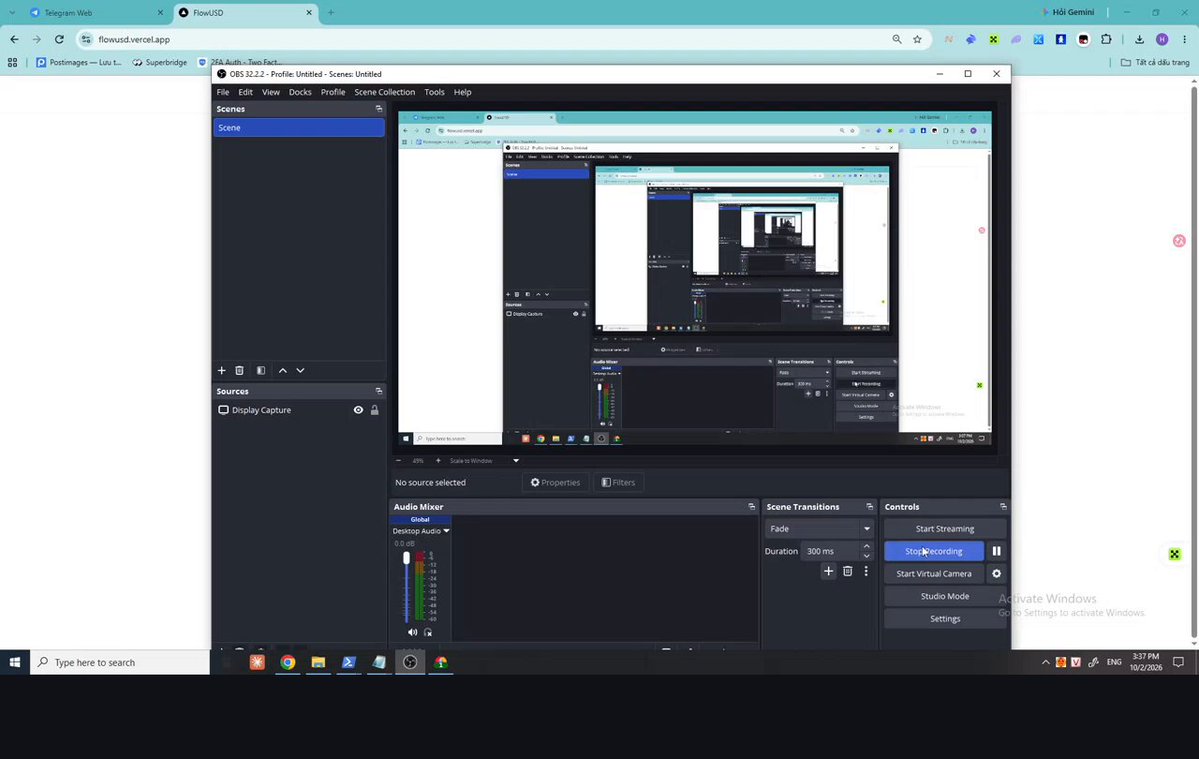This screenshot has height=759, width=1199.
Task: Open the File menu in OBS
Action: pyautogui.click(x=223, y=92)
